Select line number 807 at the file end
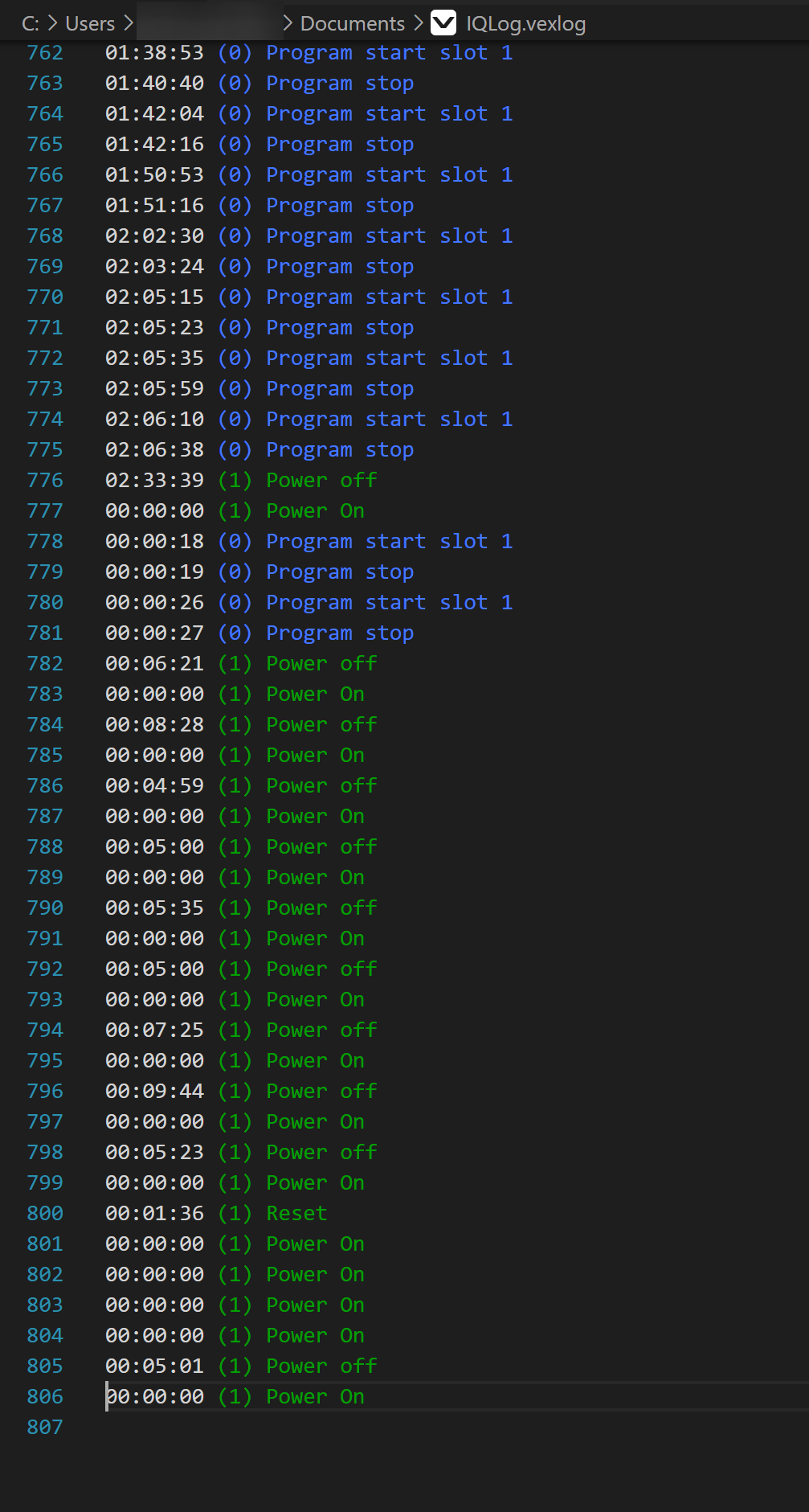Viewport: 809px width, 1512px height. tap(44, 1427)
